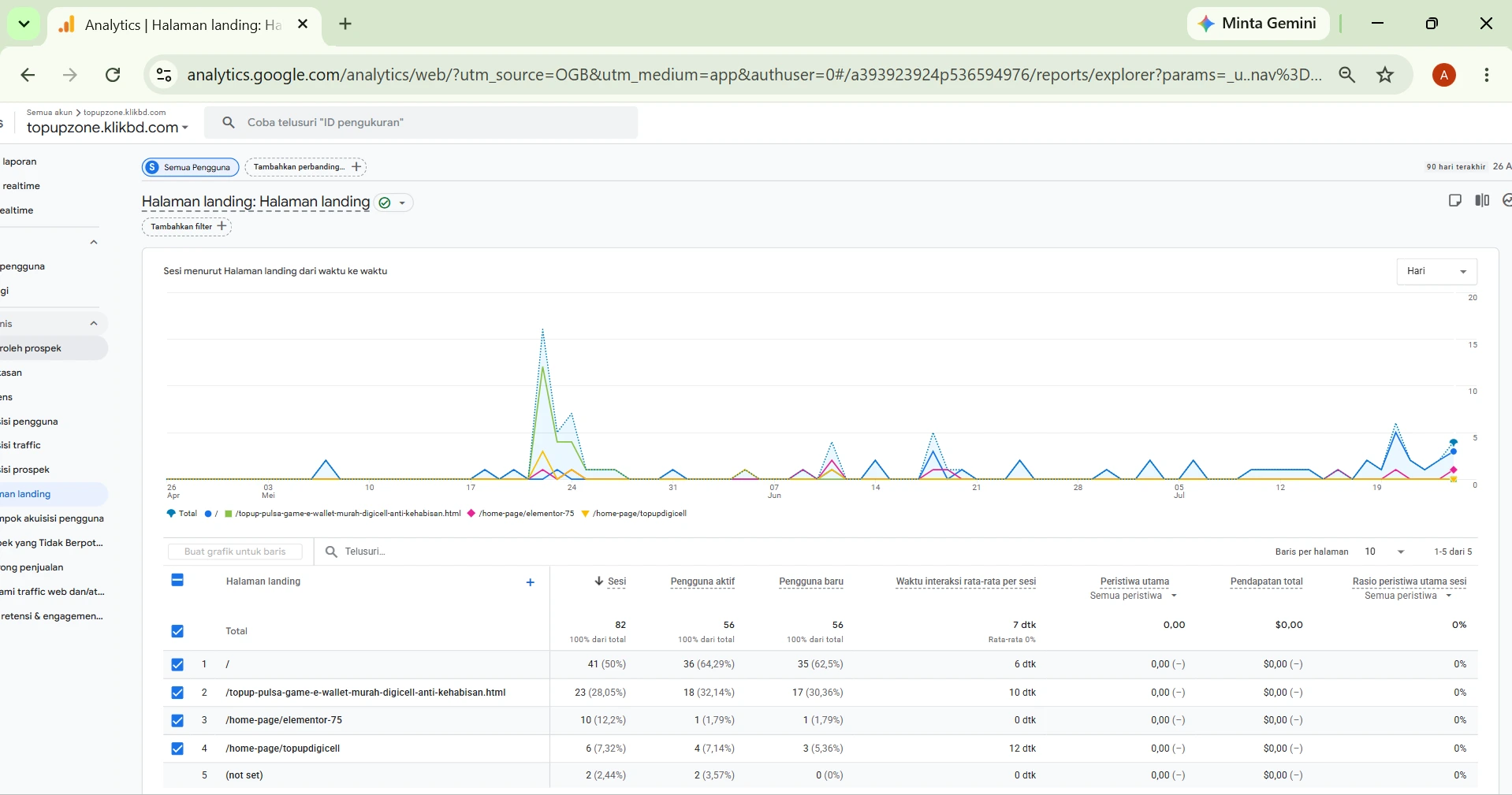This screenshot has height=795, width=1512.
Task: Select realtime item in sidebar
Action: coord(20,186)
